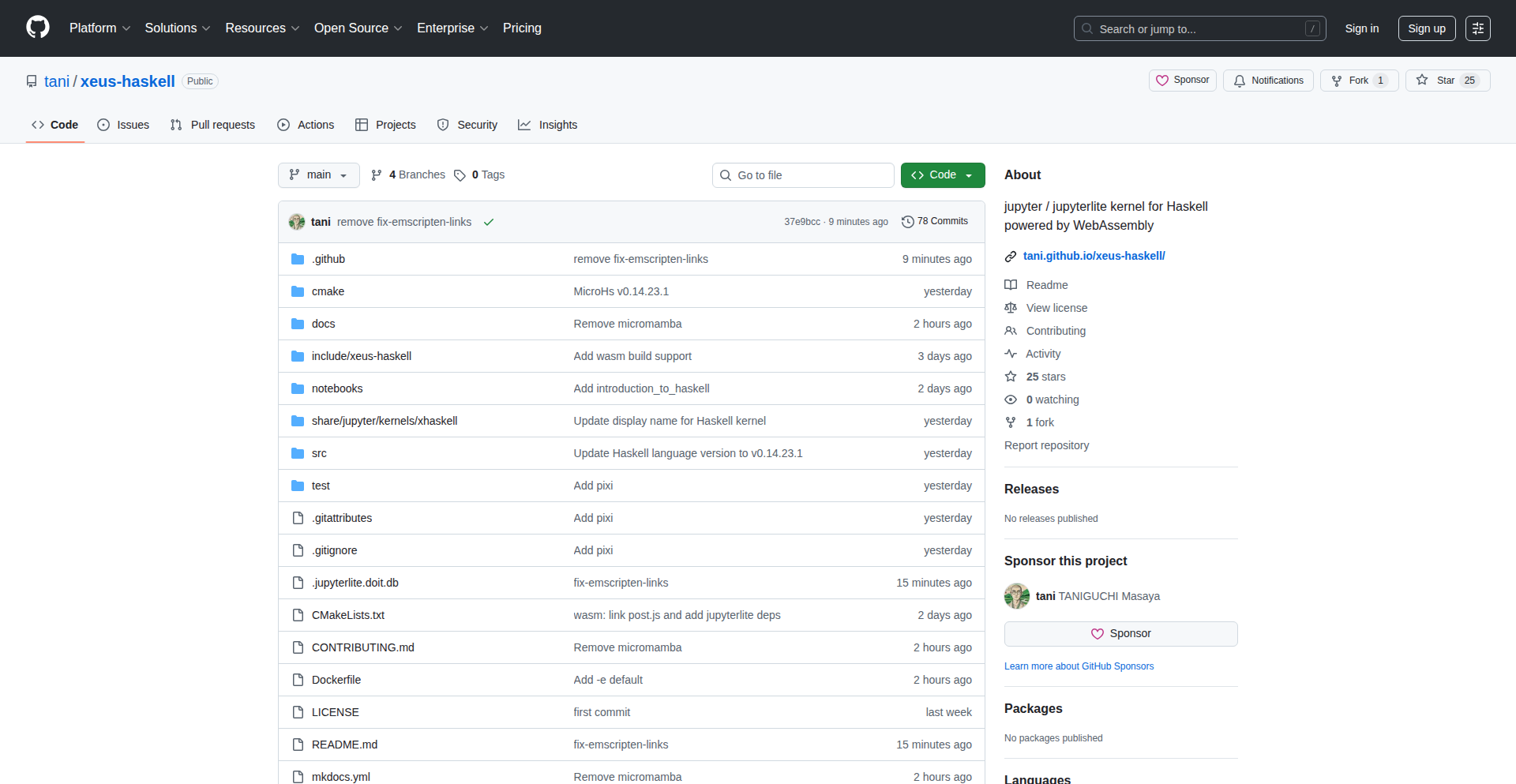
Task: Open the Insights tab
Action: point(548,125)
